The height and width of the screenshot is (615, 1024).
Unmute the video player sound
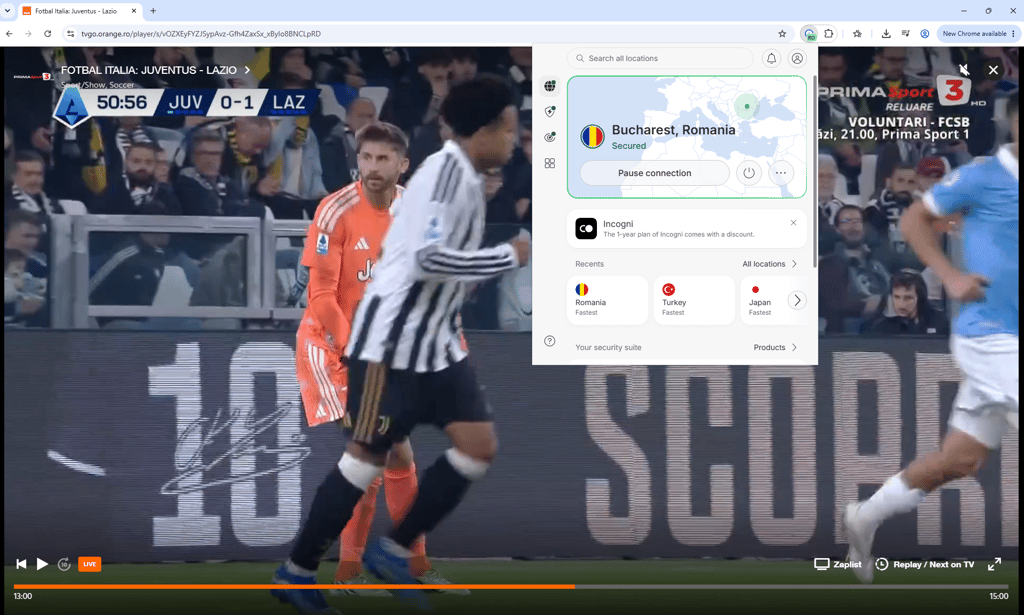click(964, 70)
